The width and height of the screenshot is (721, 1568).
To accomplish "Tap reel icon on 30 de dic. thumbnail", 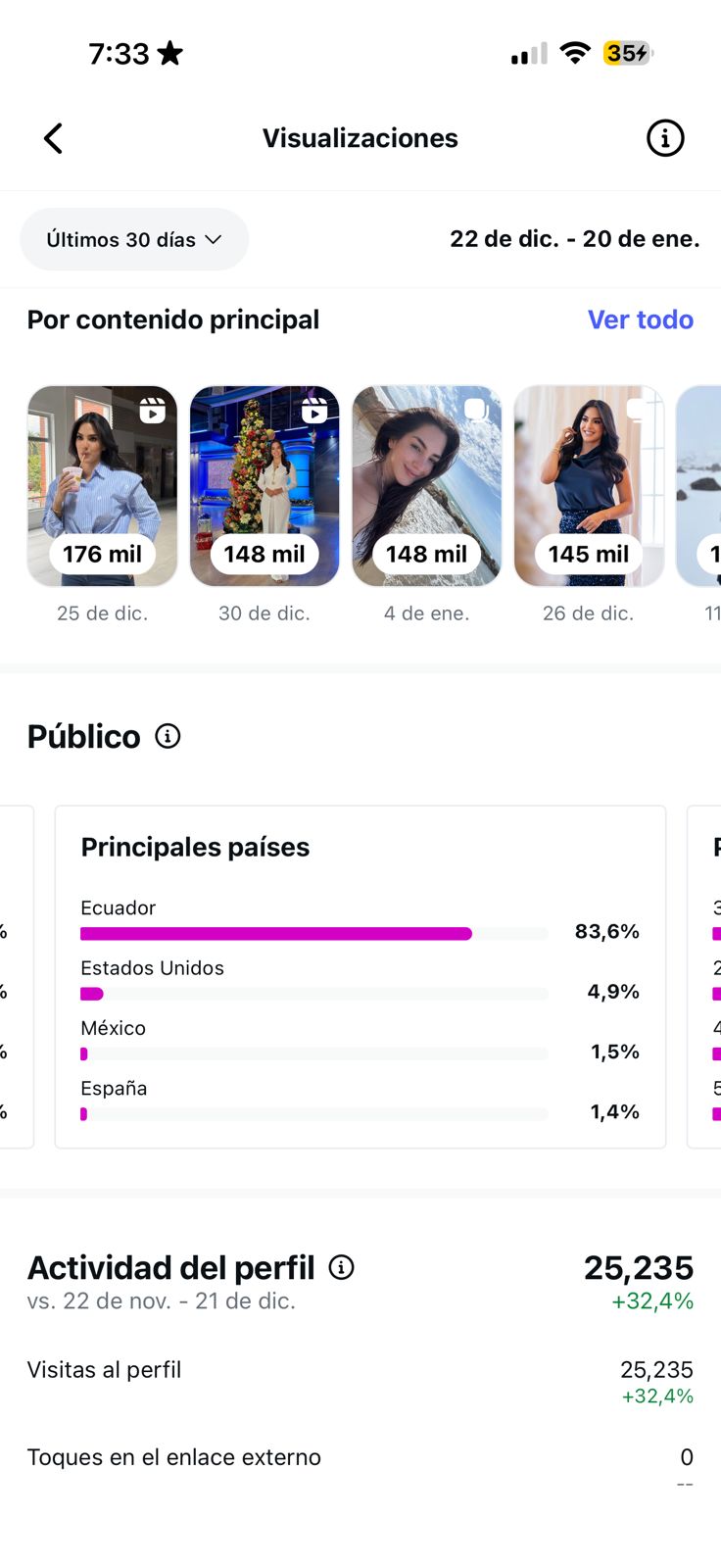I will click(314, 411).
